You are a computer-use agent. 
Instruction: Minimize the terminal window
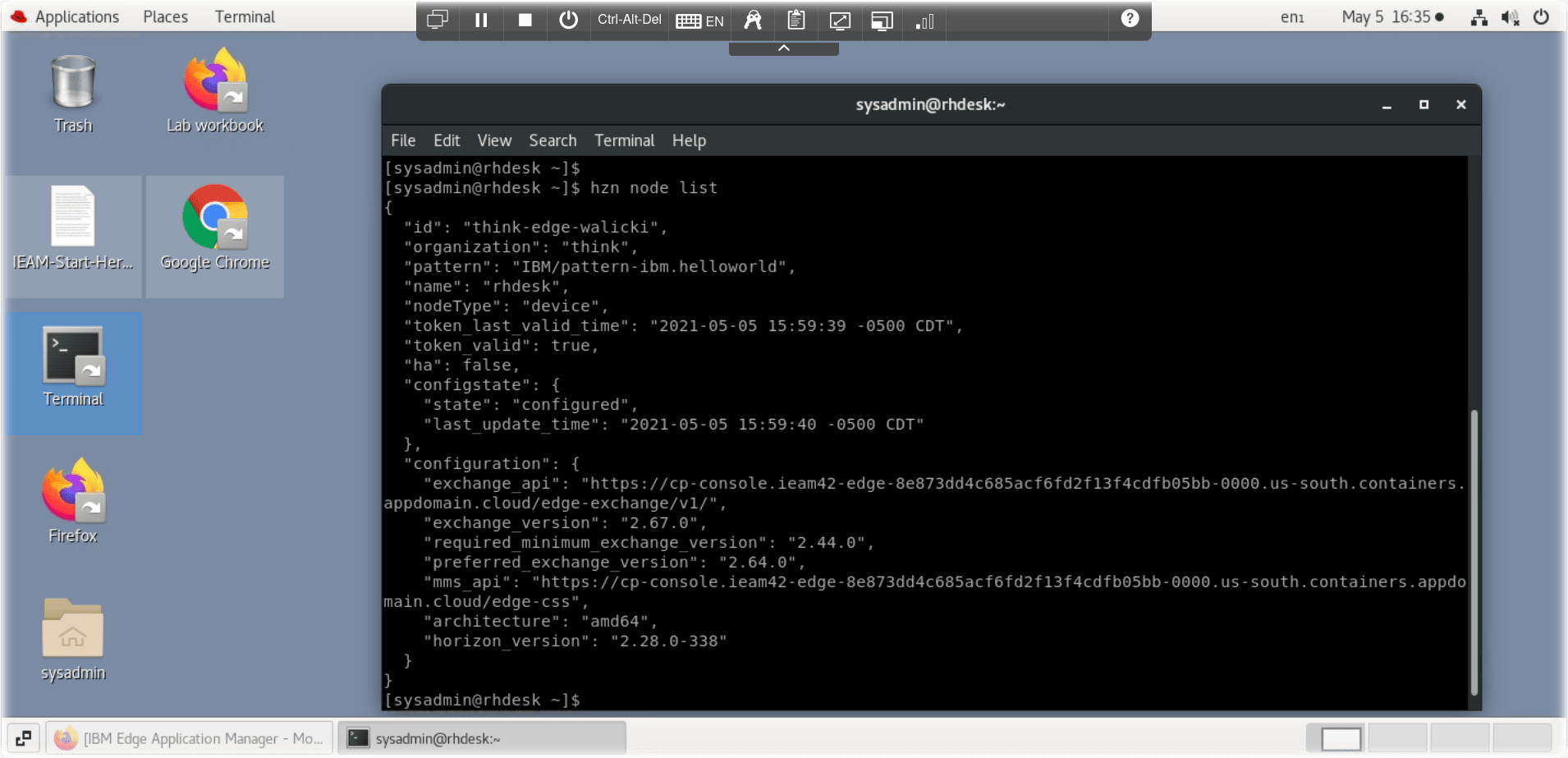1387,105
